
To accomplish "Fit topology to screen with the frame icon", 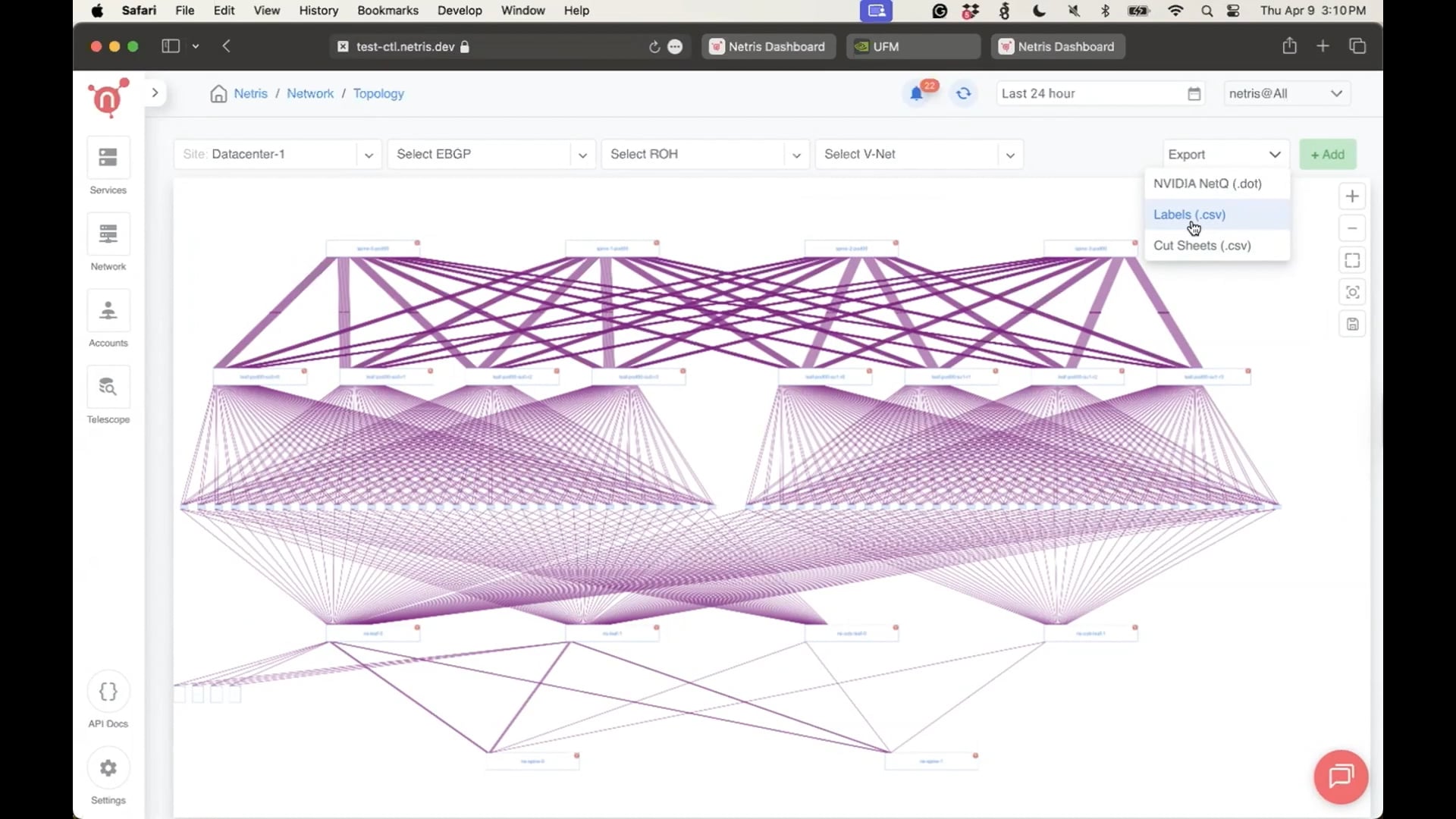I will [1353, 260].
